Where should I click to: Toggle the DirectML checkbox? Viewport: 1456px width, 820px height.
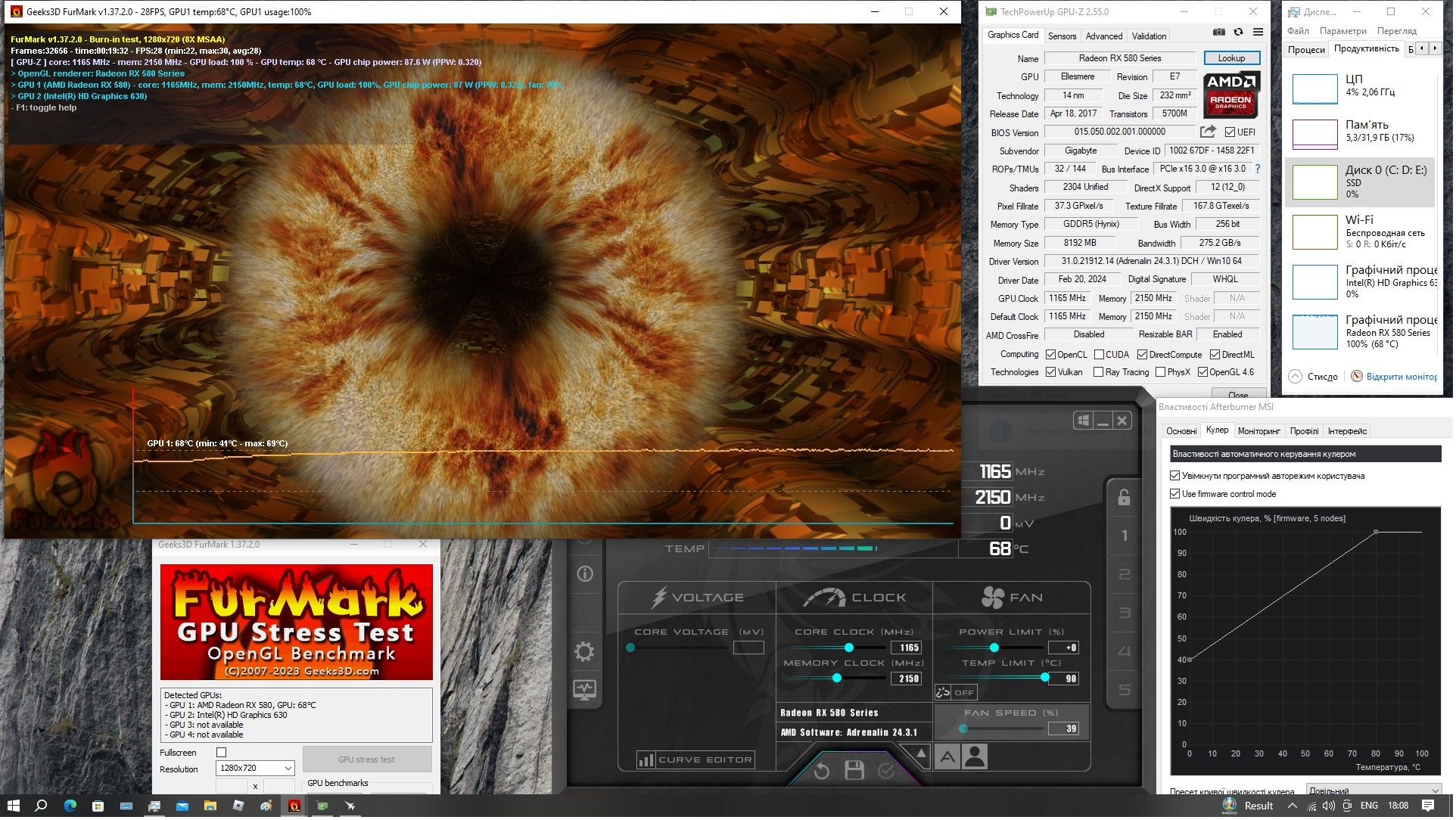point(1217,356)
